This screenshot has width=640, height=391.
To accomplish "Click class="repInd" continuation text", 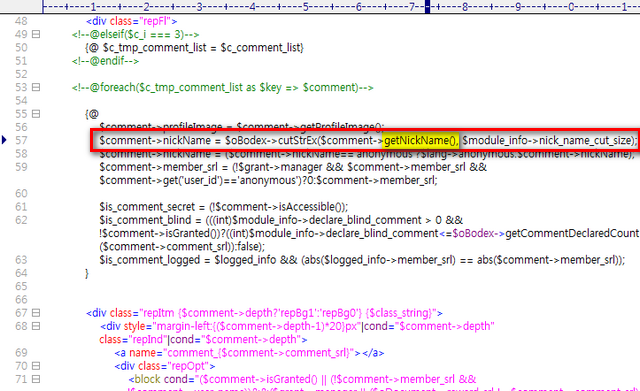I will click(x=203, y=340).
